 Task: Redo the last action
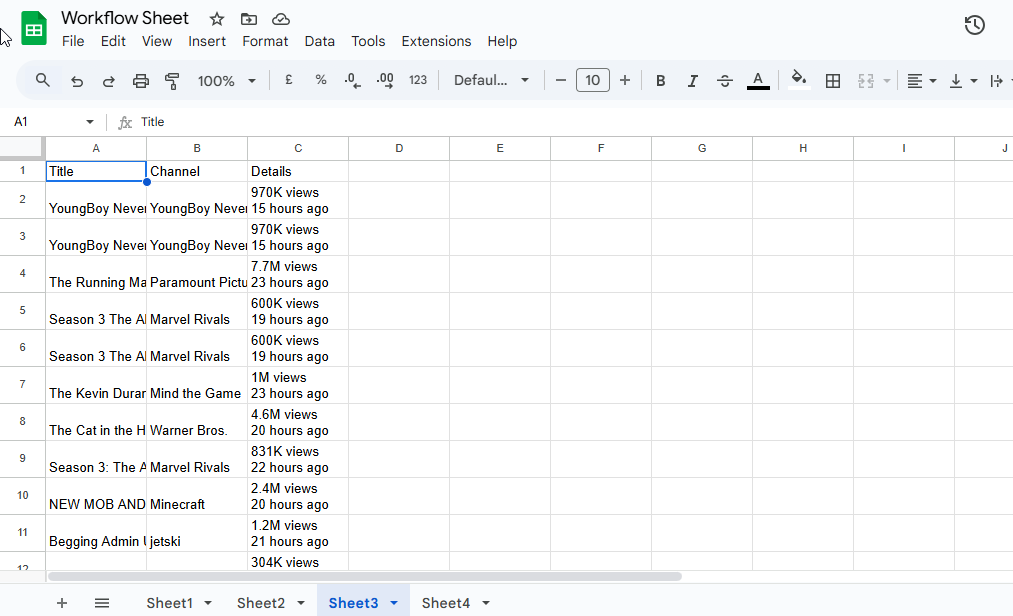[109, 81]
